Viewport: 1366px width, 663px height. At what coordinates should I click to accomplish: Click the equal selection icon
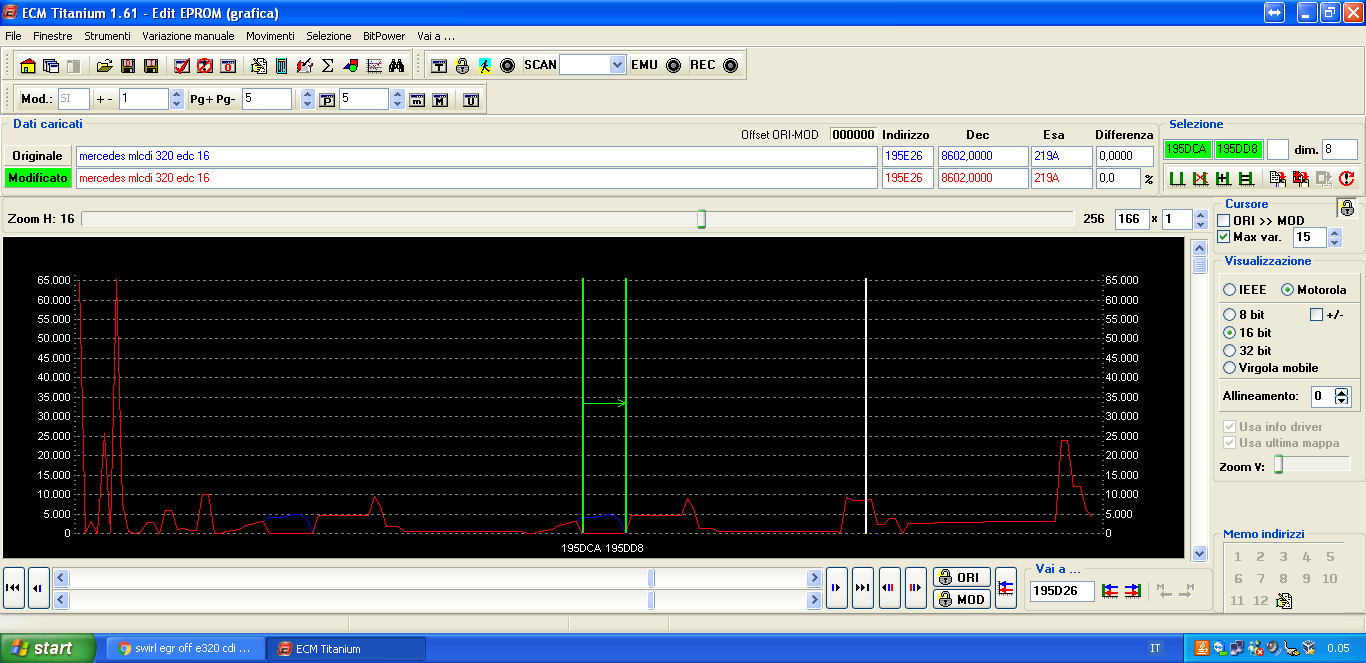1246,179
